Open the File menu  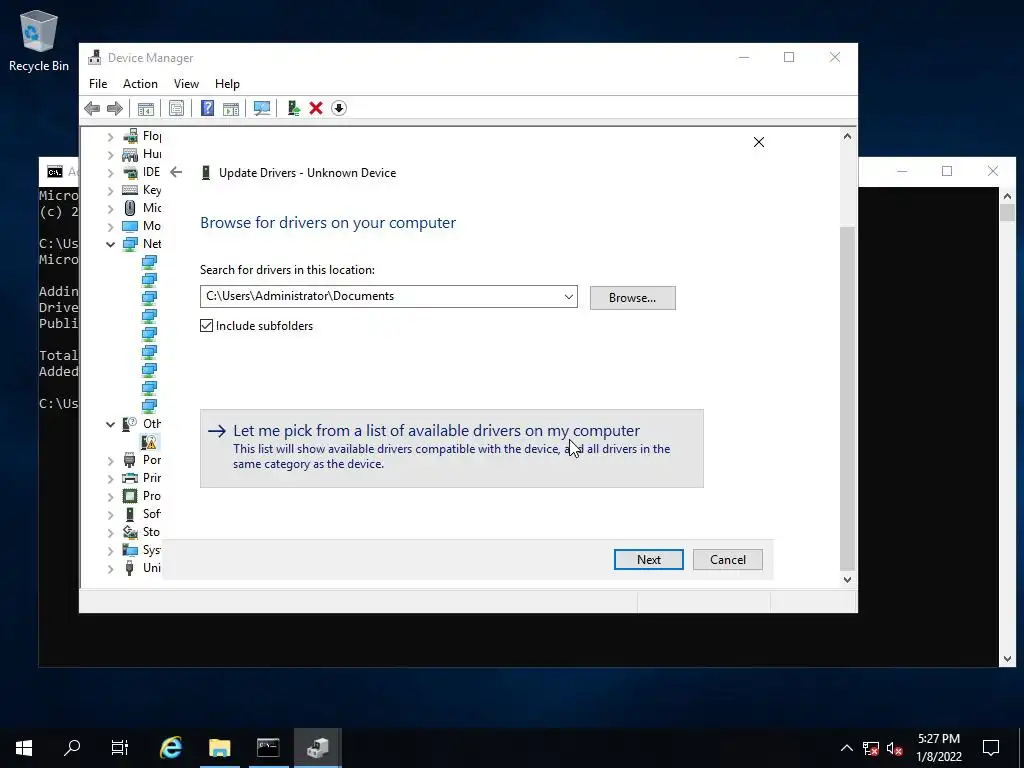click(98, 84)
